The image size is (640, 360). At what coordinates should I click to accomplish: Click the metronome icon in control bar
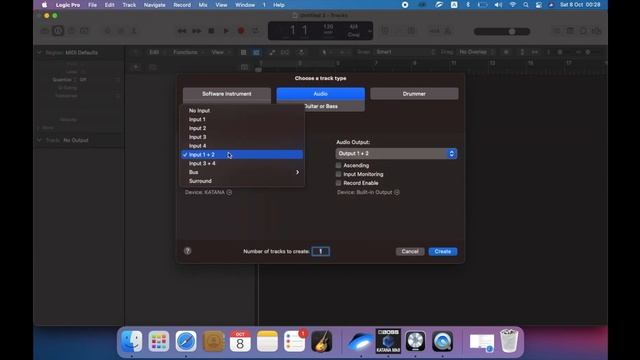pos(448,31)
